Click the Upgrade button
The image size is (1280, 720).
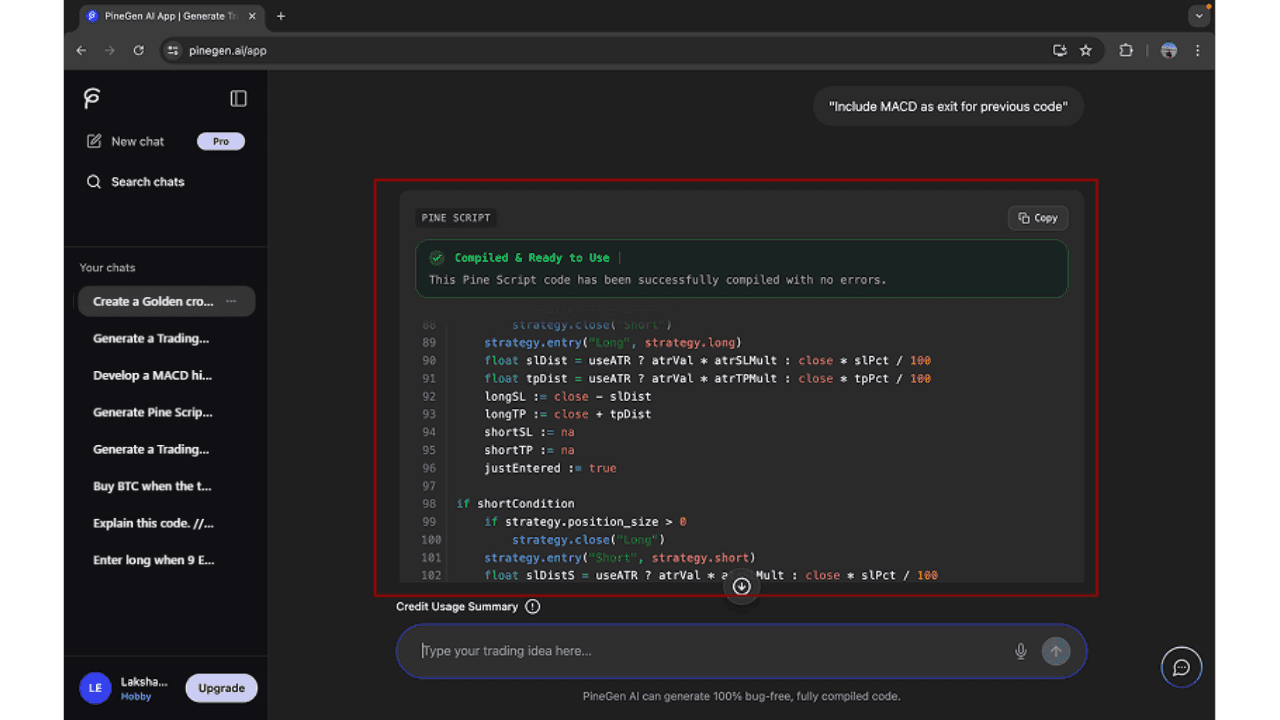pos(221,688)
